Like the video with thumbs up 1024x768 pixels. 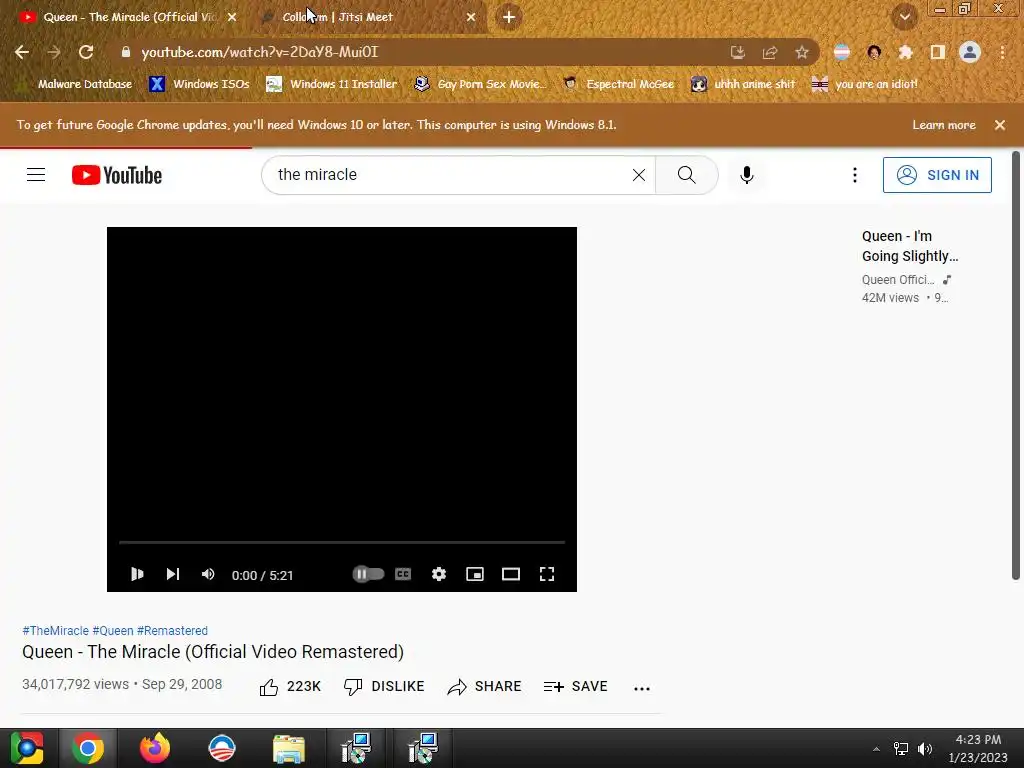click(x=290, y=686)
